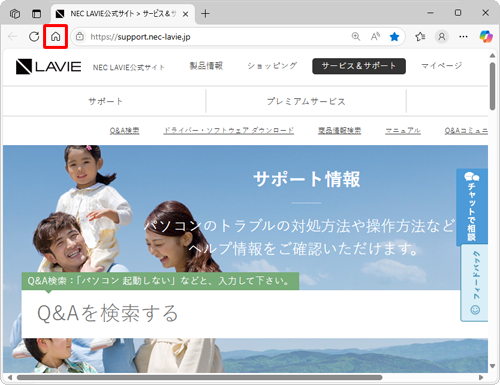The height and width of the screenshot is (385, 500).
Task: Click the サポート情報 heading text
Action: click(307, 179)
